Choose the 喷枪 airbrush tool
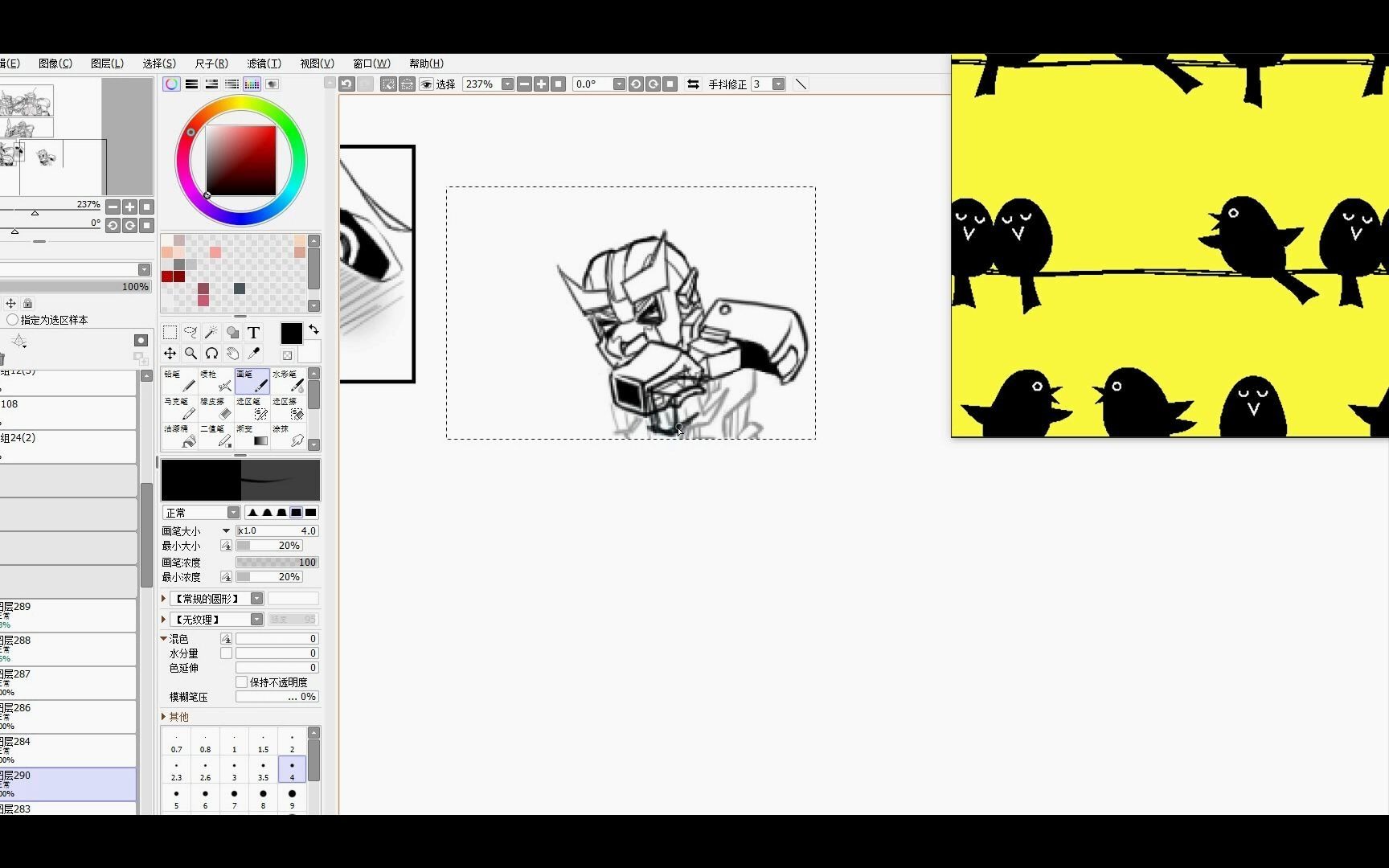The height and width of the screenshot is (868, 1389). click(215, 381)
